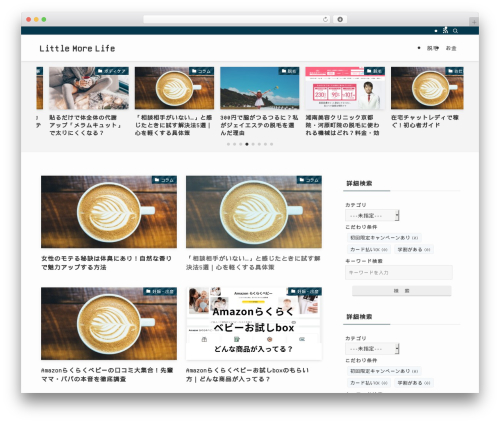The width and height of the screenshot is (500, 423).
Task: Open article title 'Amazonらくらくベビーの口コミ大集合'
Action: point(107,375)
